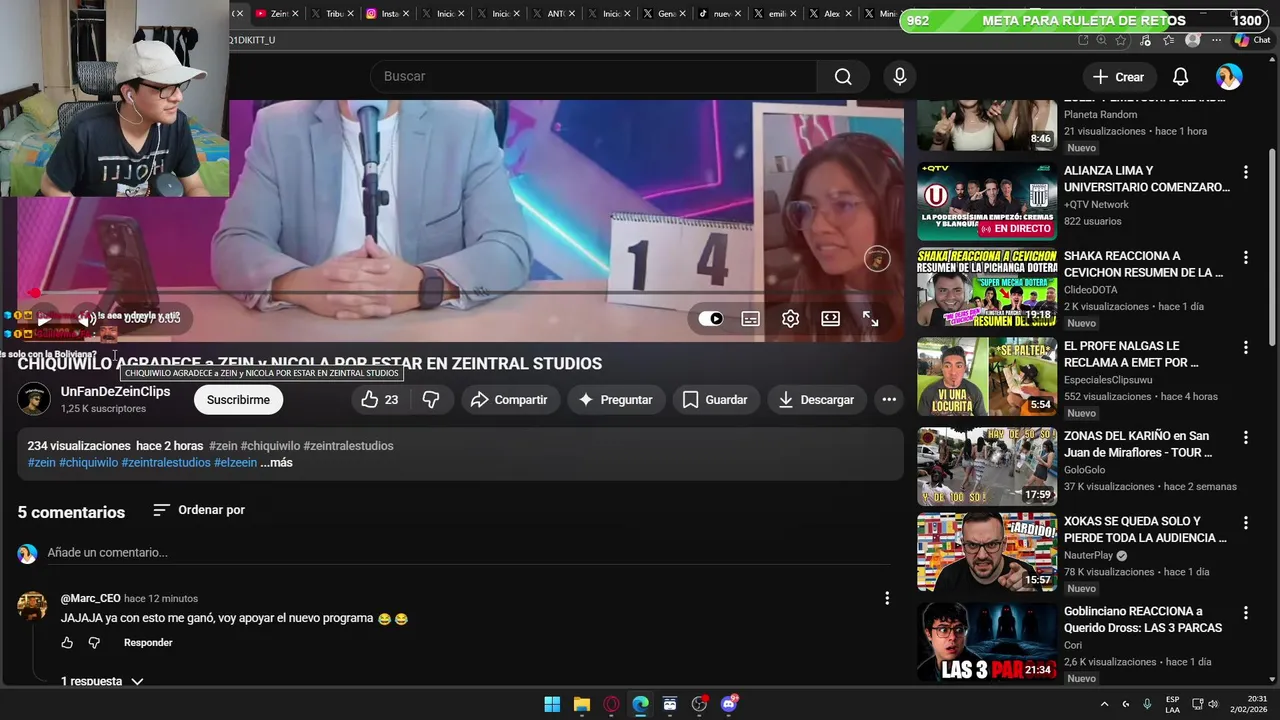Open Opera browser from the taskbar

[611, 704]
